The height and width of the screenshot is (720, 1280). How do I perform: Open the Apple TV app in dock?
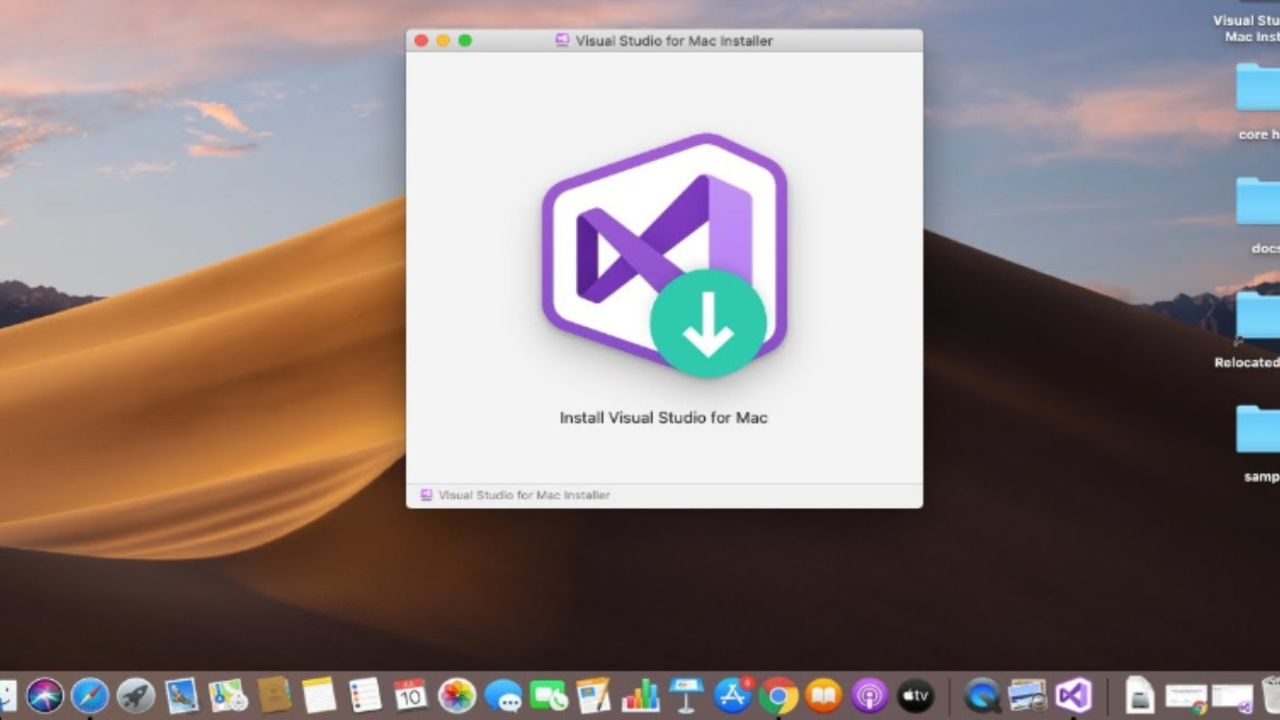tap(915, 694)
